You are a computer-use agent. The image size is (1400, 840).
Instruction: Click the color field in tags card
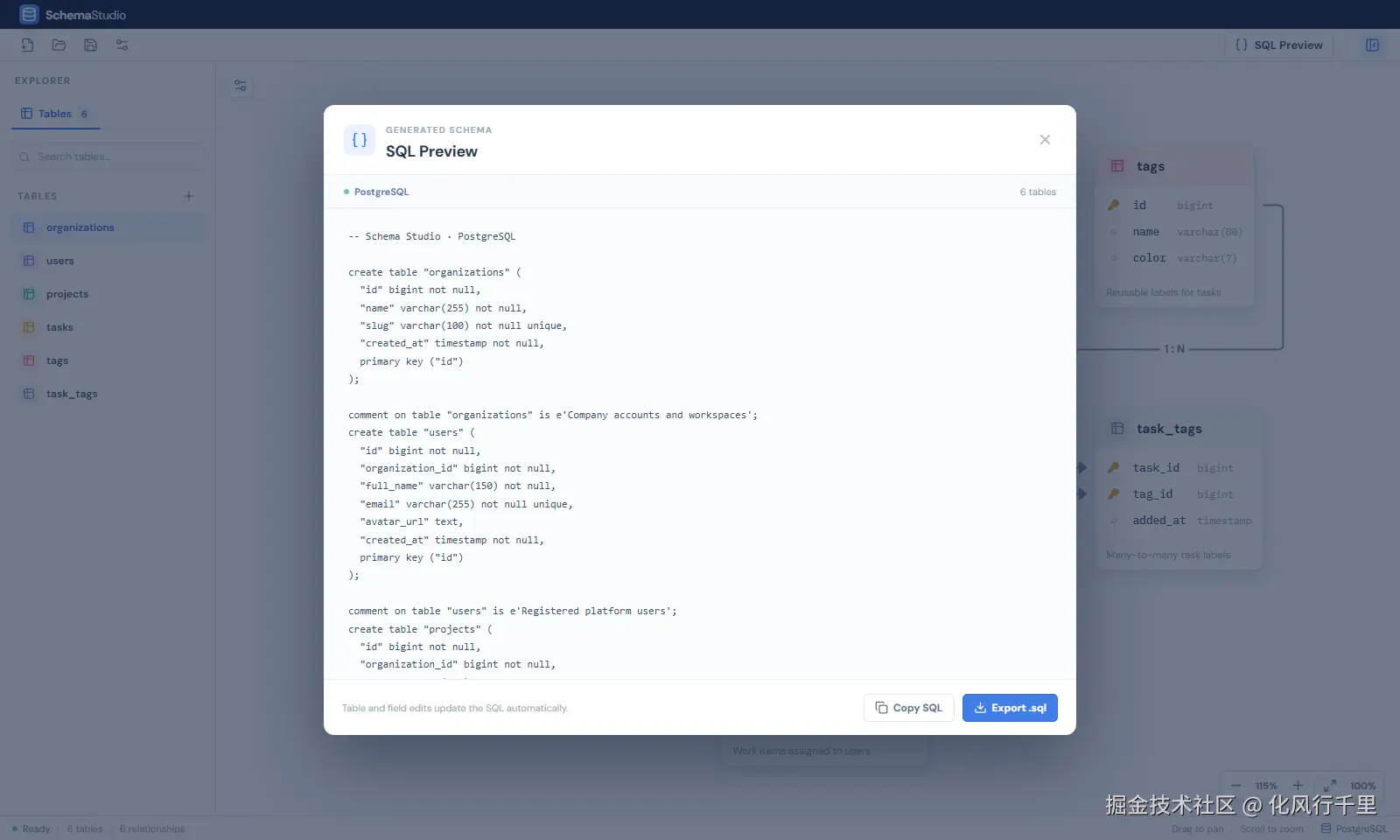pyautogui.click(x=1174, y=258)
